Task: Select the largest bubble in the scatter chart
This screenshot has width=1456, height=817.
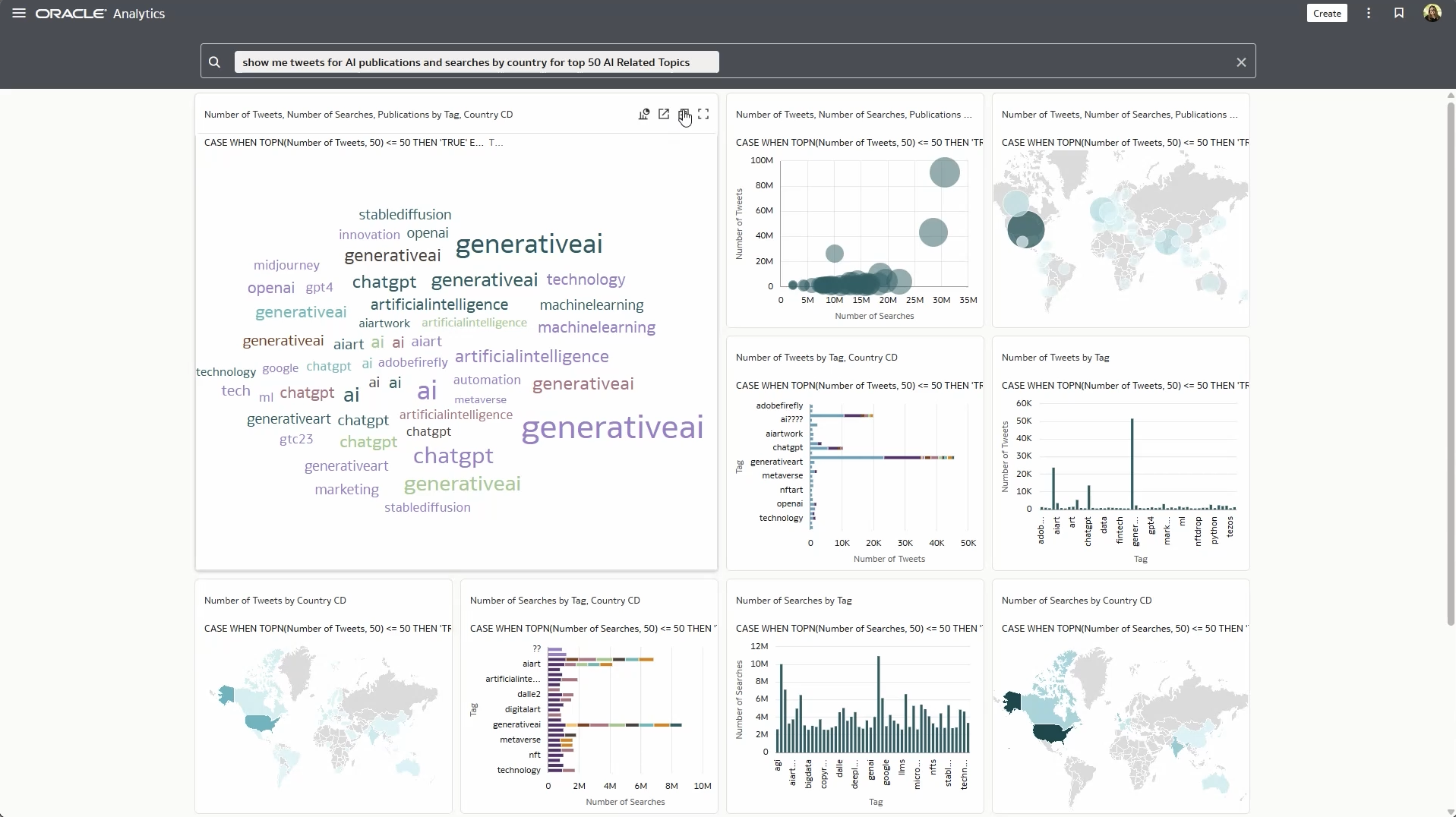Action: [x=945, y=173]
